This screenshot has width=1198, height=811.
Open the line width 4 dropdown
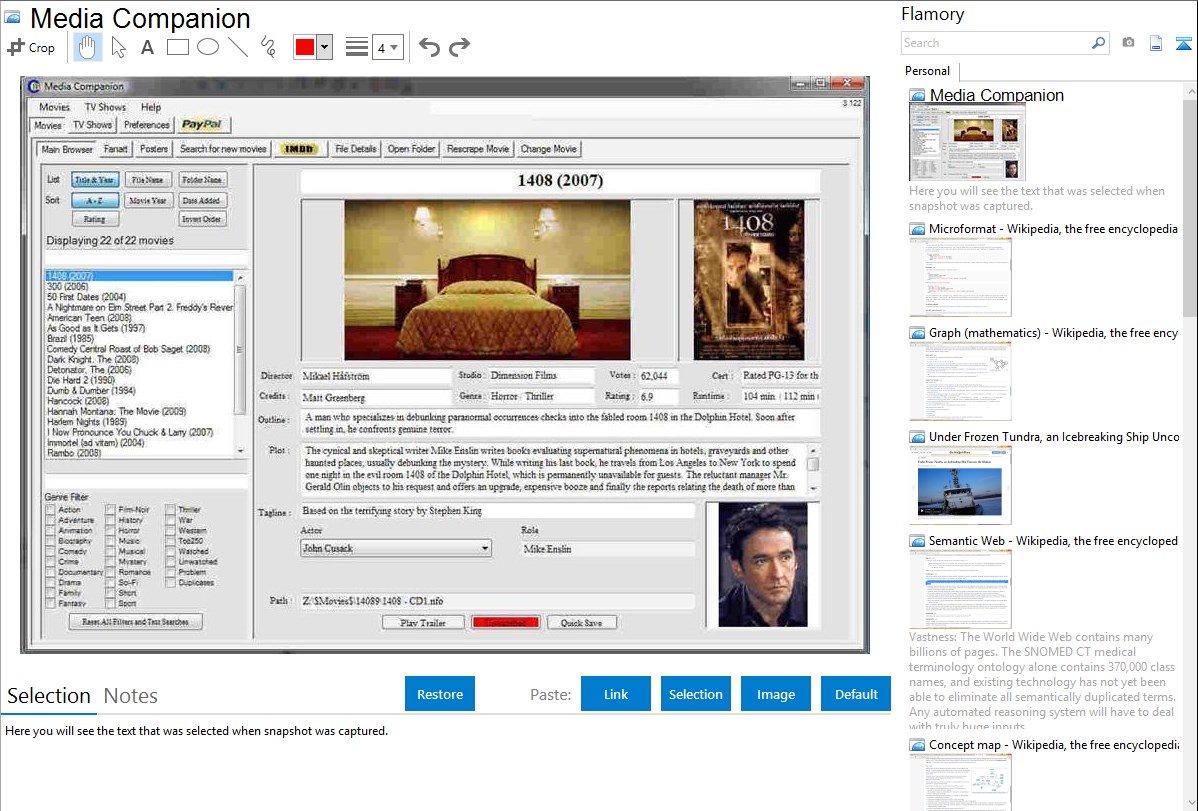point(387,47)
